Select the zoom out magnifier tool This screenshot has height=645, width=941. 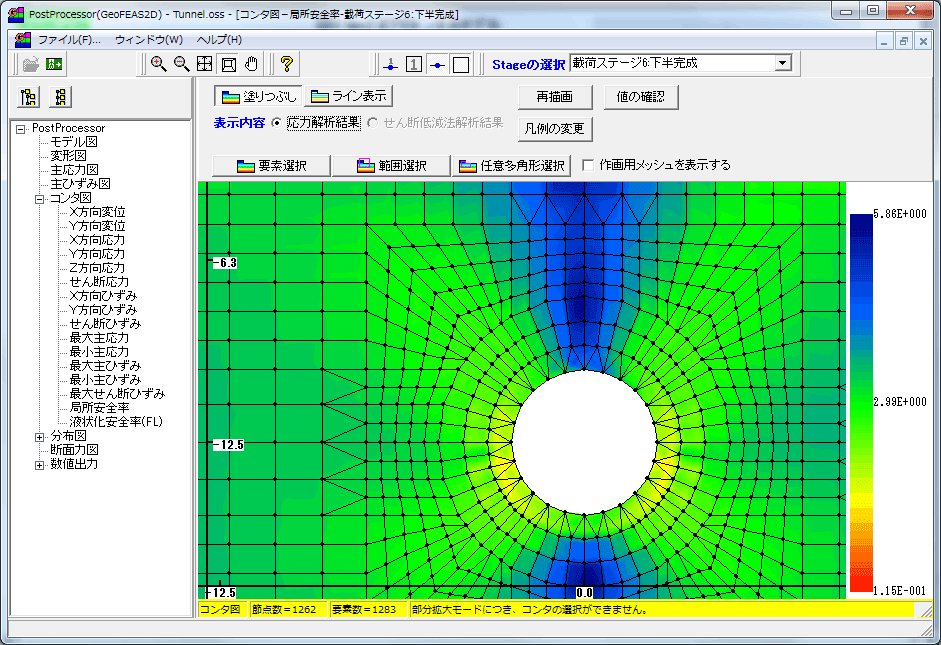click(181, 64)
